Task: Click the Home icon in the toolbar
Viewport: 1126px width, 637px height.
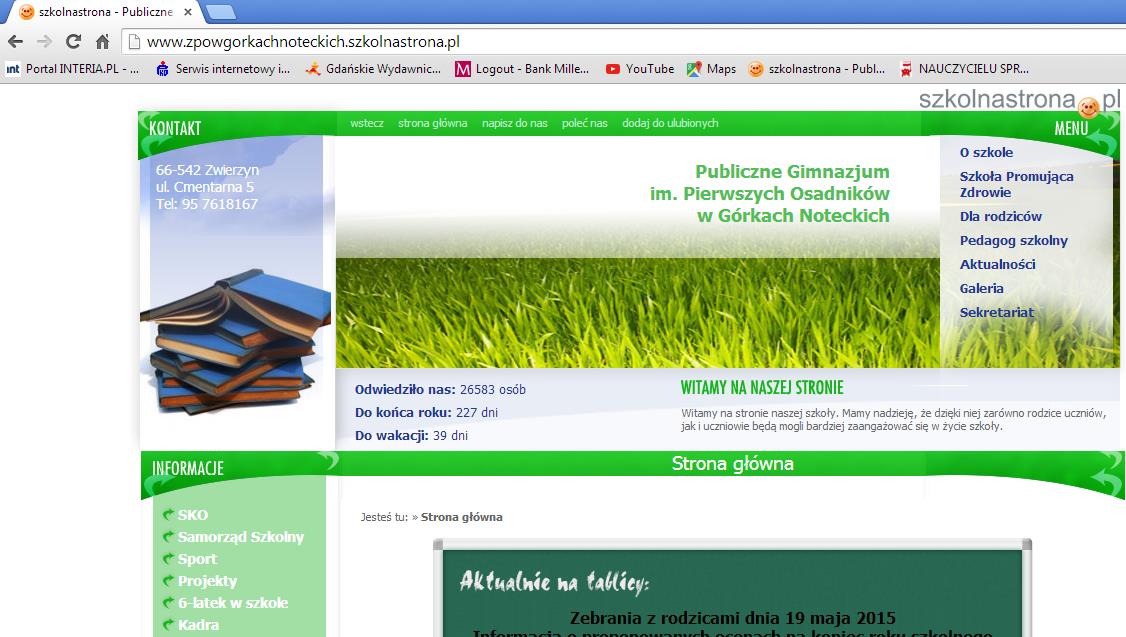Action: (103, 42)
